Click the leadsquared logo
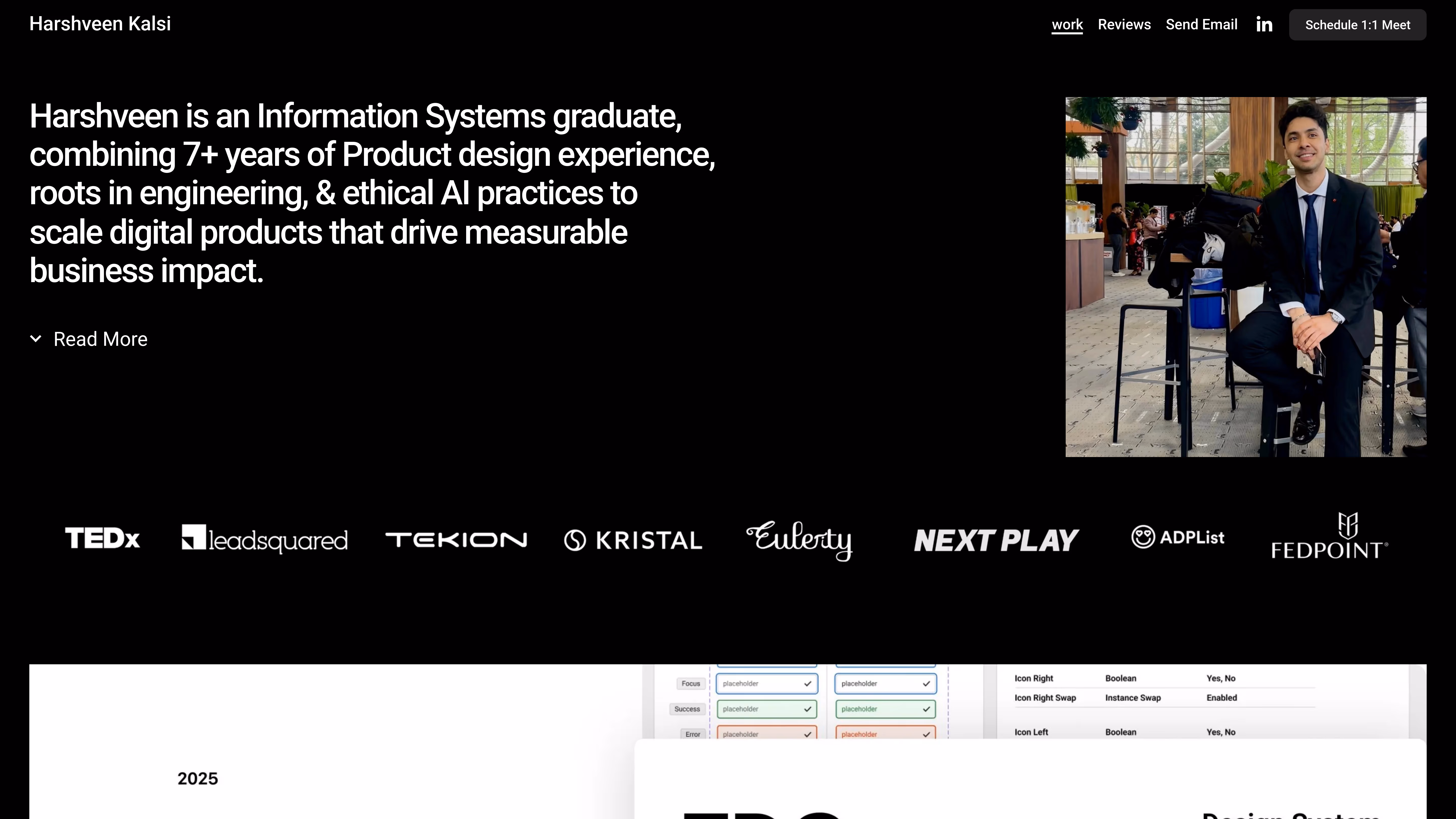 [264, 539]
